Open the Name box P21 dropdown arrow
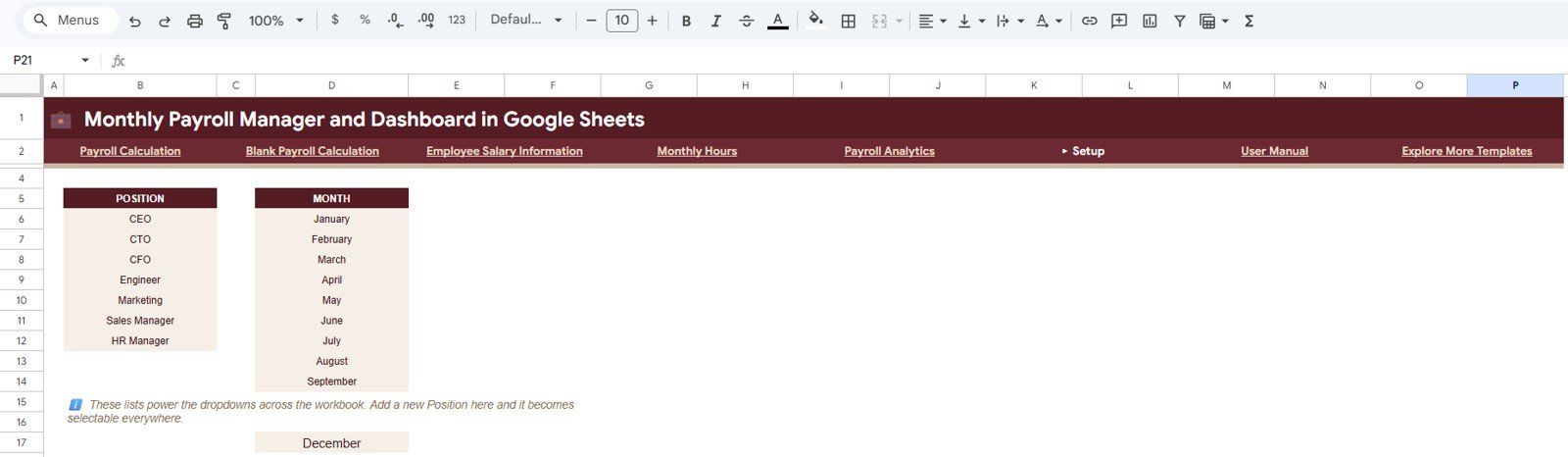Screen dimensions: 1568x457 click(85, 60)
